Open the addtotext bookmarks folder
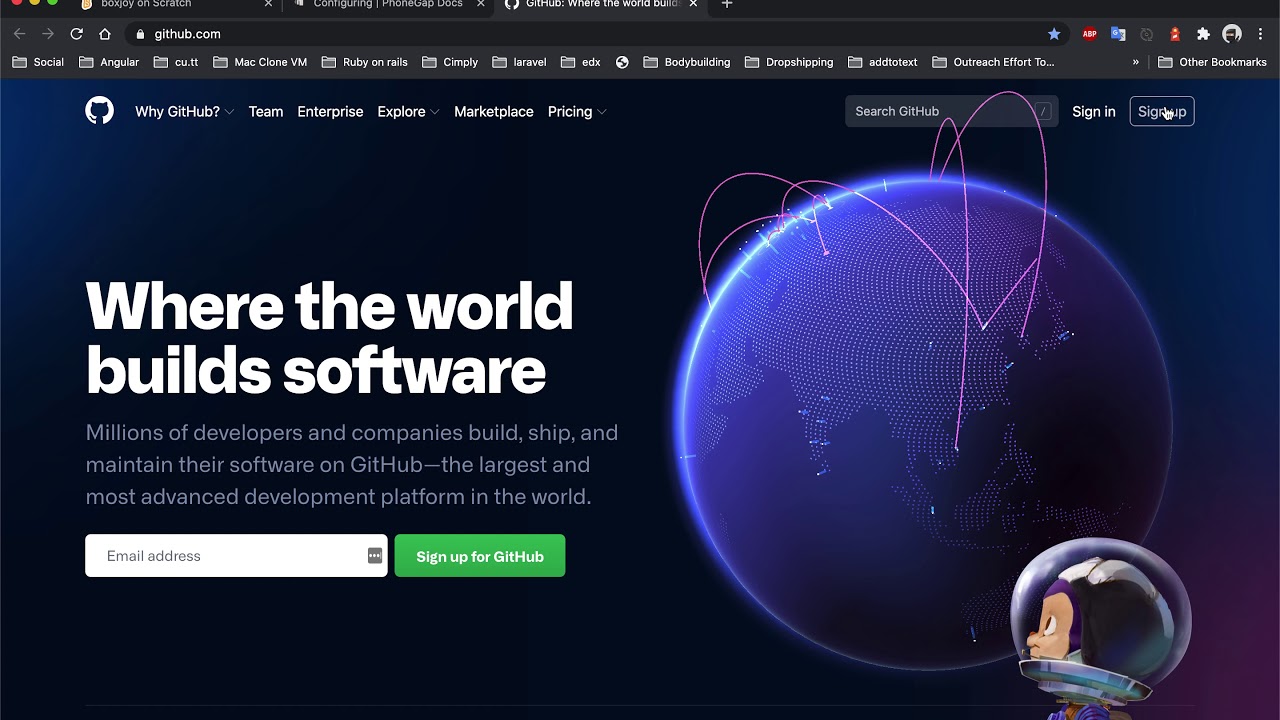The height and width of the screenshot is (720, 1280). click(x=882, y=62)
